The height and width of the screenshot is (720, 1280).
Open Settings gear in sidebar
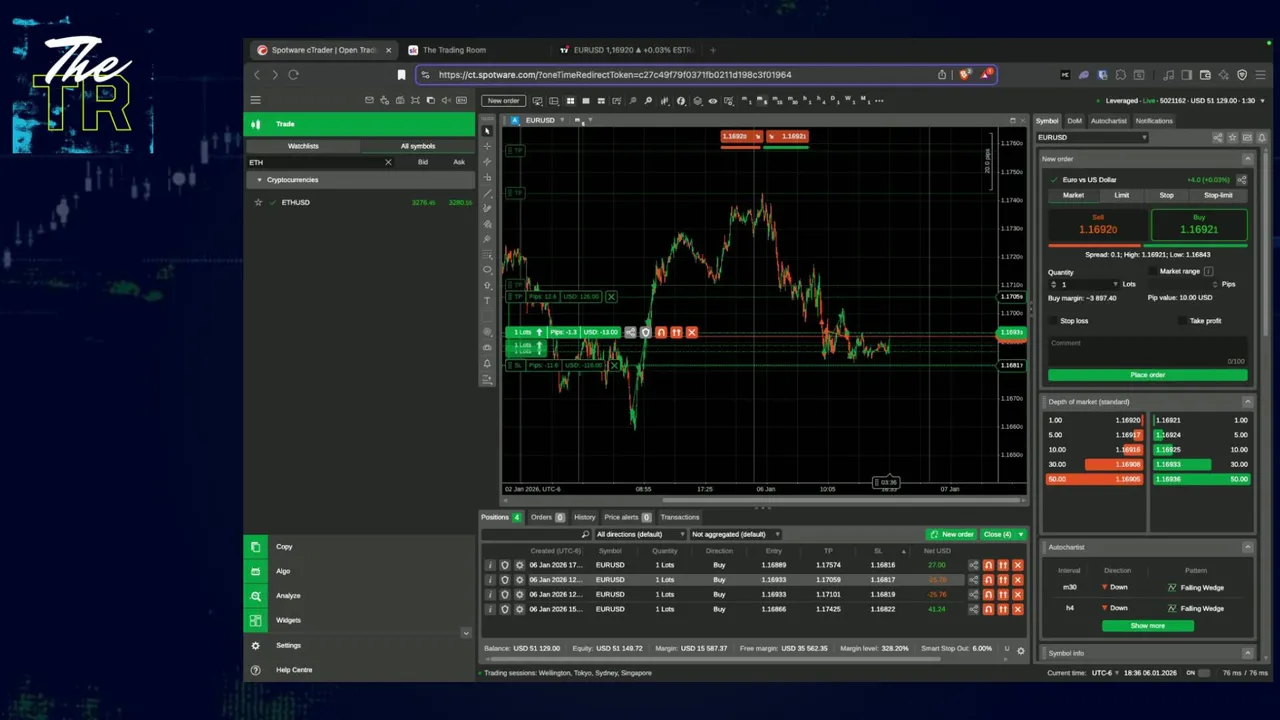point(256,645)
